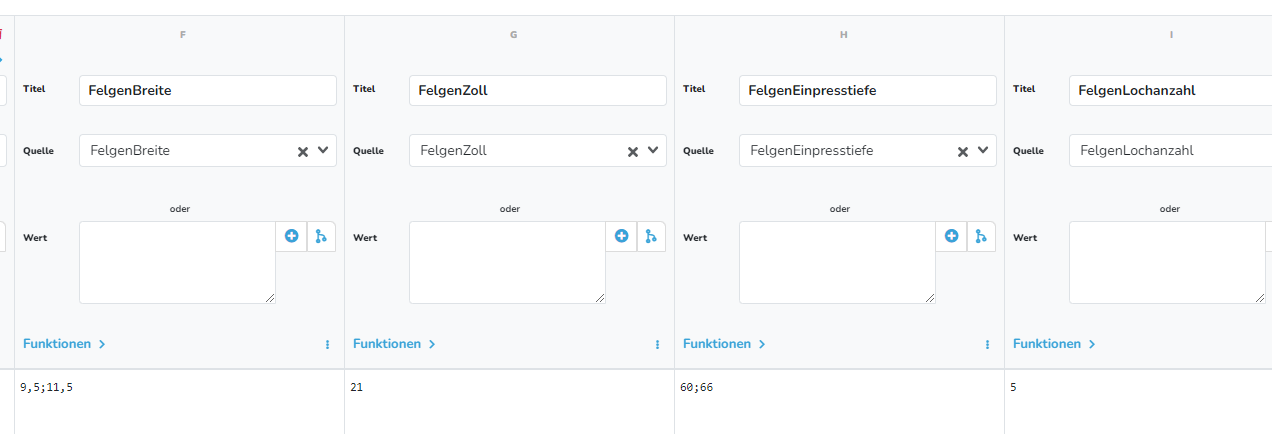Click the Wert textarea in column H
This screenshot has width=1272, height=434.
click(838, 262)
